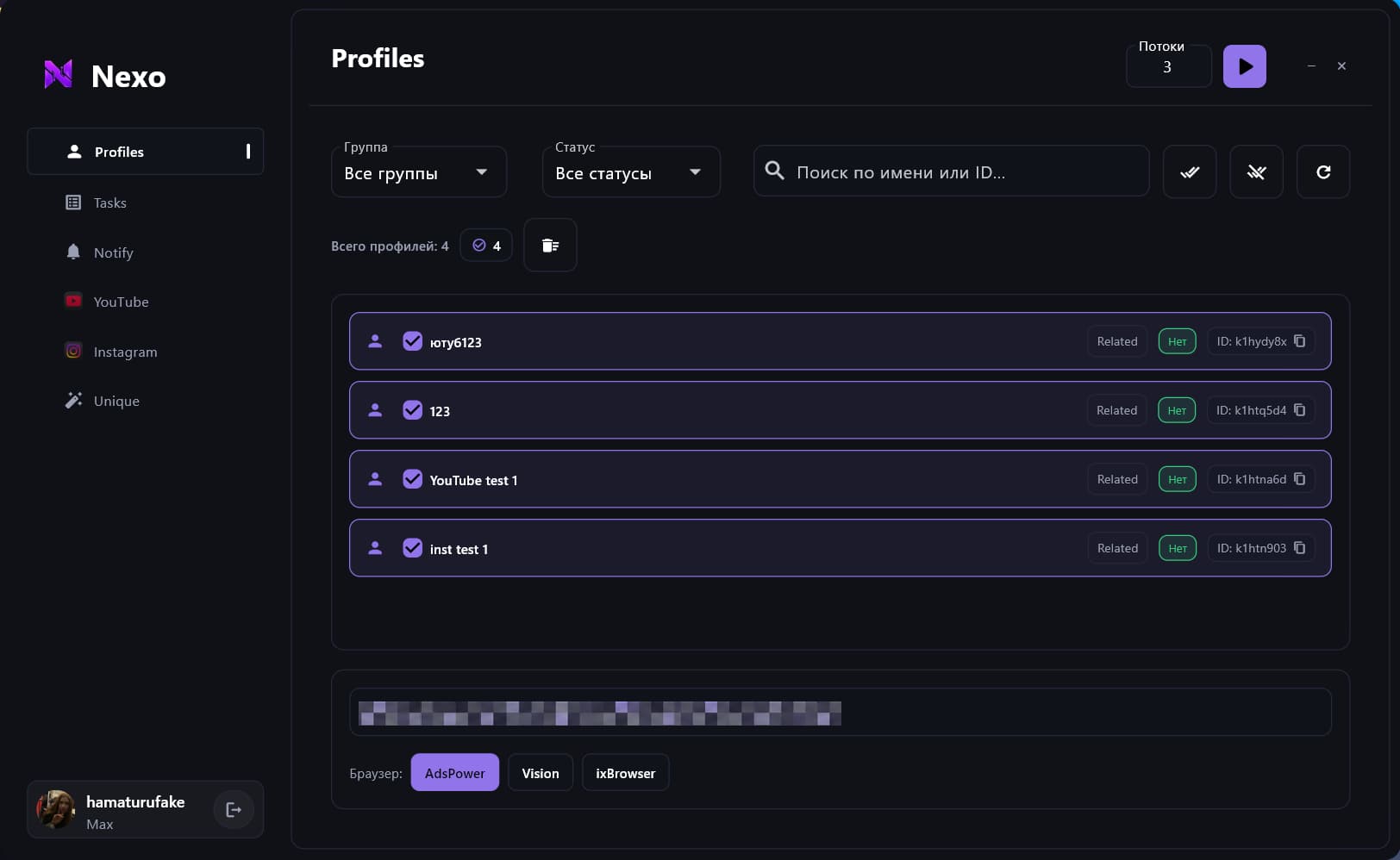Click the Related tag on YouTube test 1
1400x860 pixels.
click(x=1117, y=479)
